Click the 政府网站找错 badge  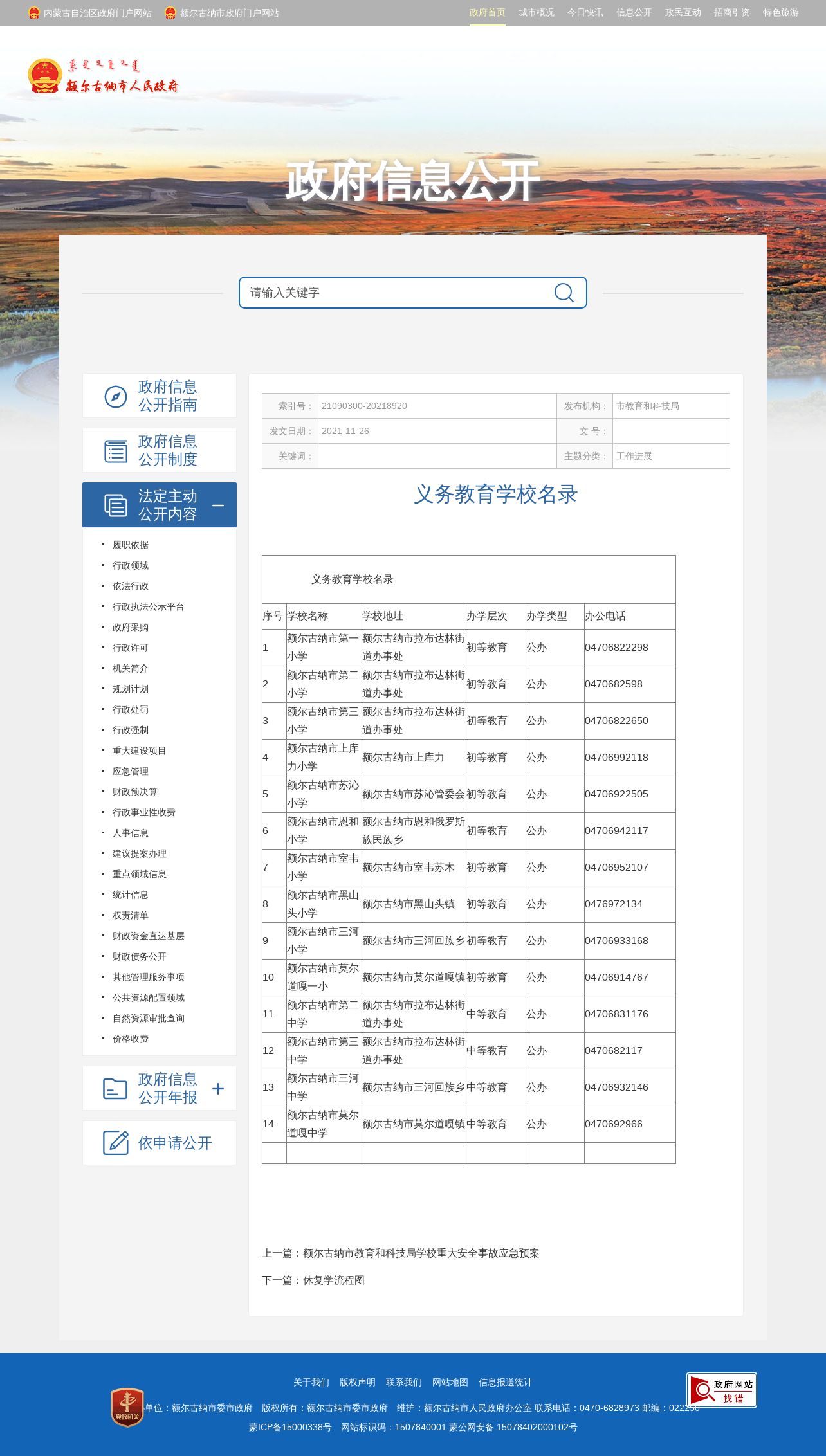[x=722, y=1390]
